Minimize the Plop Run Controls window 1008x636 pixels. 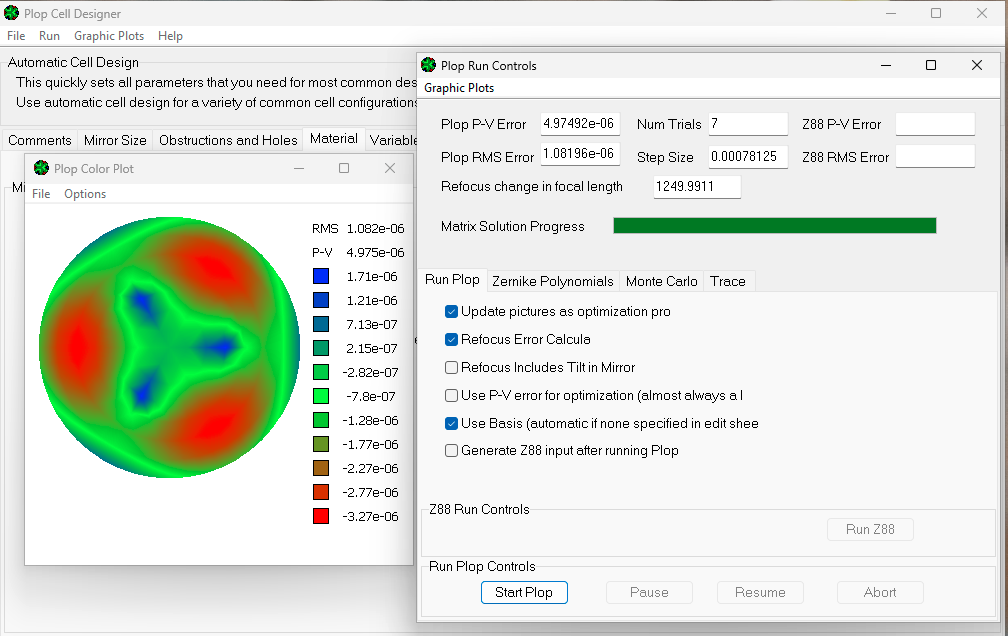[885, 65]
